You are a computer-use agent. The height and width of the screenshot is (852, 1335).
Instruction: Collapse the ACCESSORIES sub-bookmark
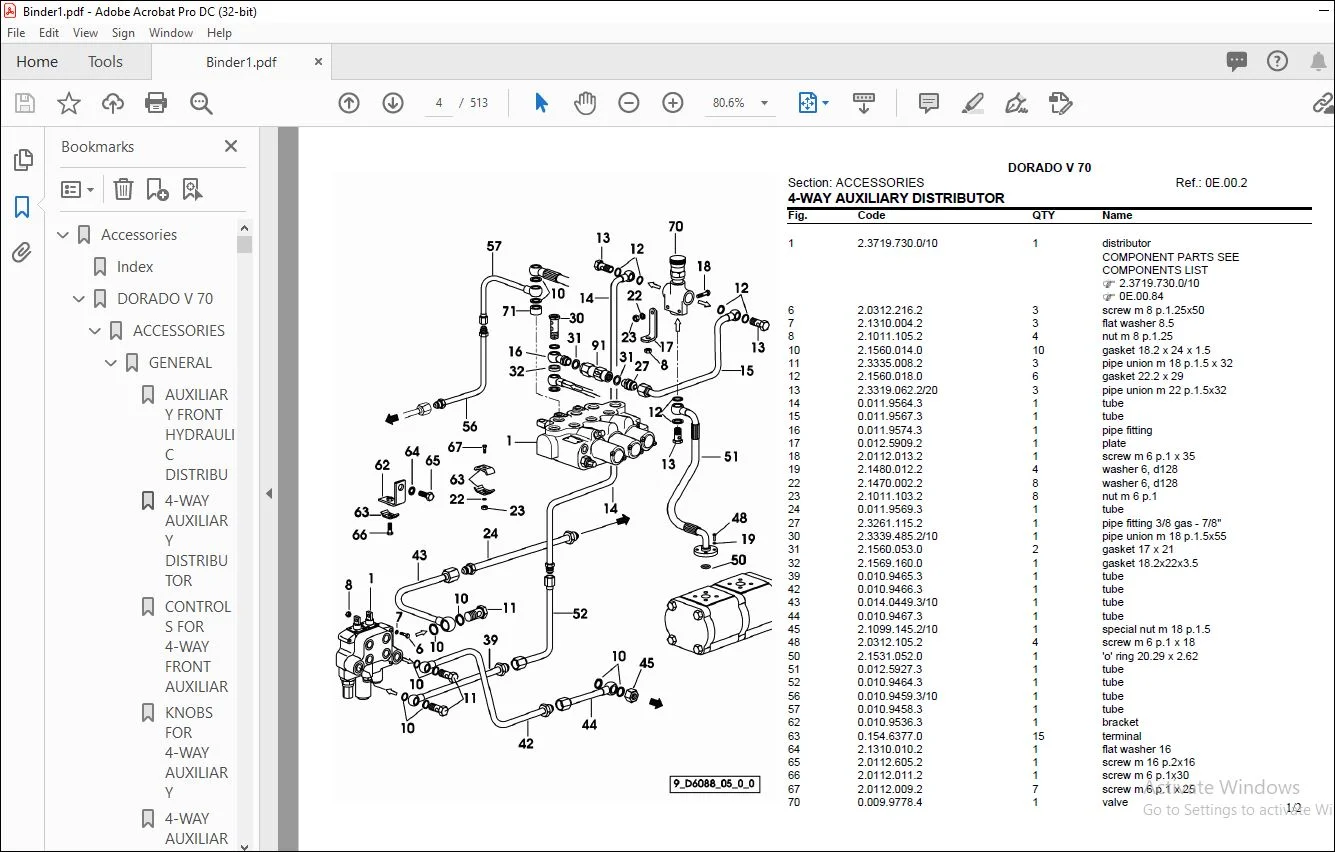click(x=96, y=331)
